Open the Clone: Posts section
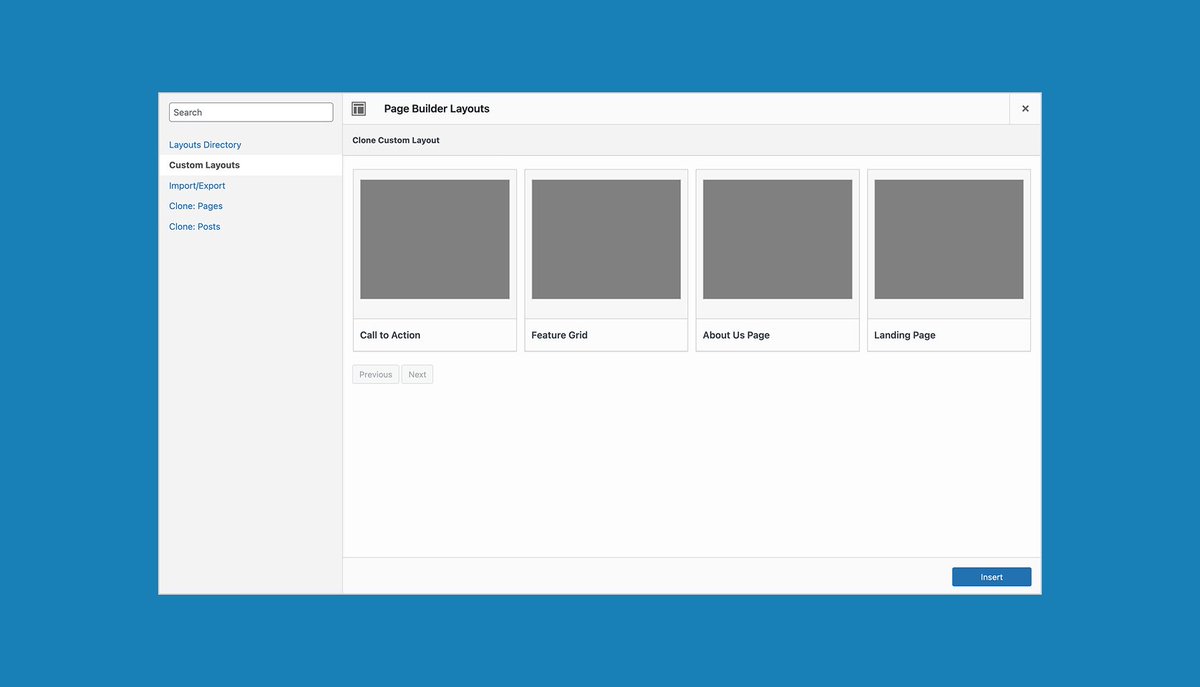 tap(194, 226)
